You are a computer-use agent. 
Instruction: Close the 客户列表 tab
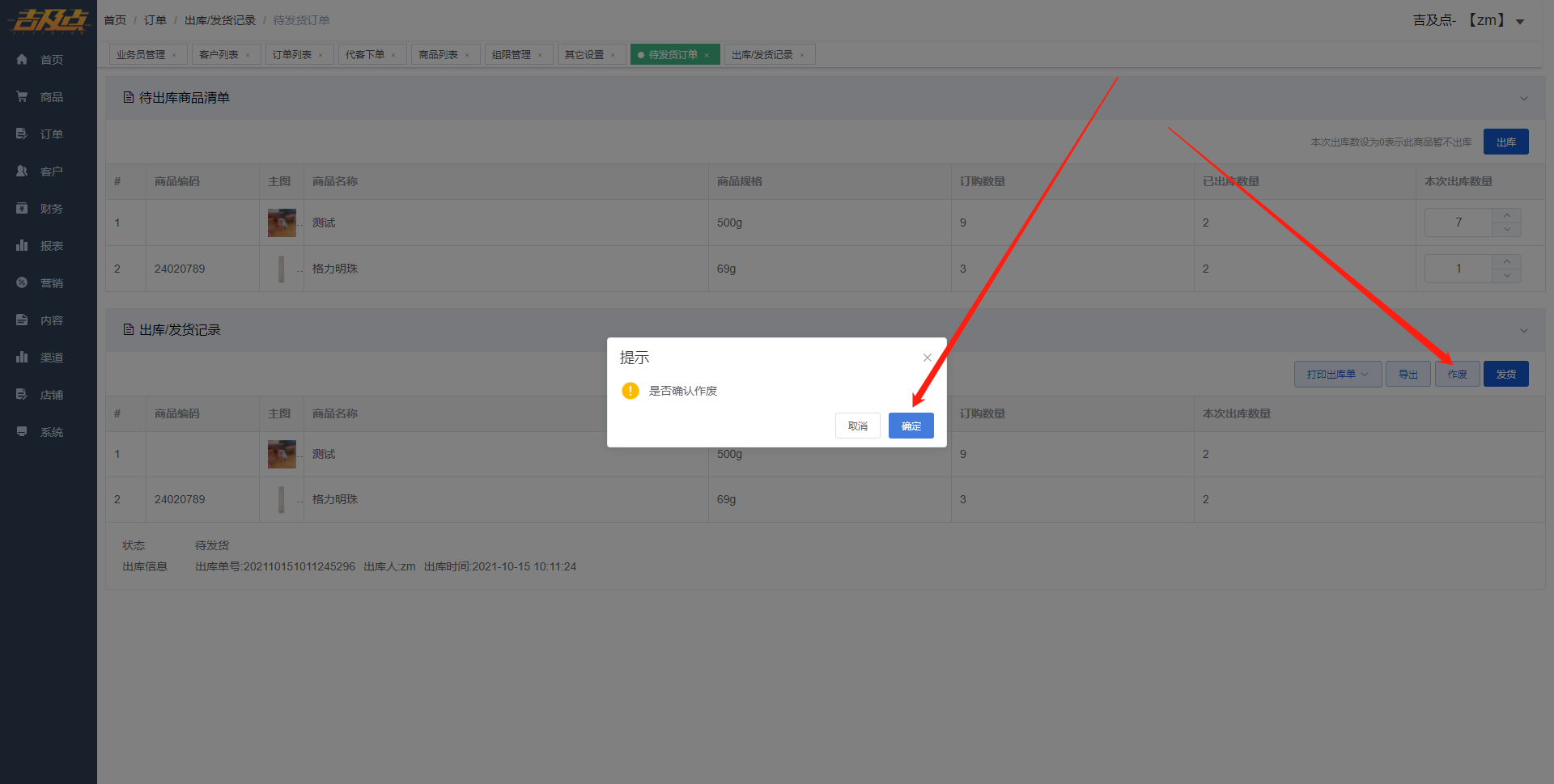(248, 55)
